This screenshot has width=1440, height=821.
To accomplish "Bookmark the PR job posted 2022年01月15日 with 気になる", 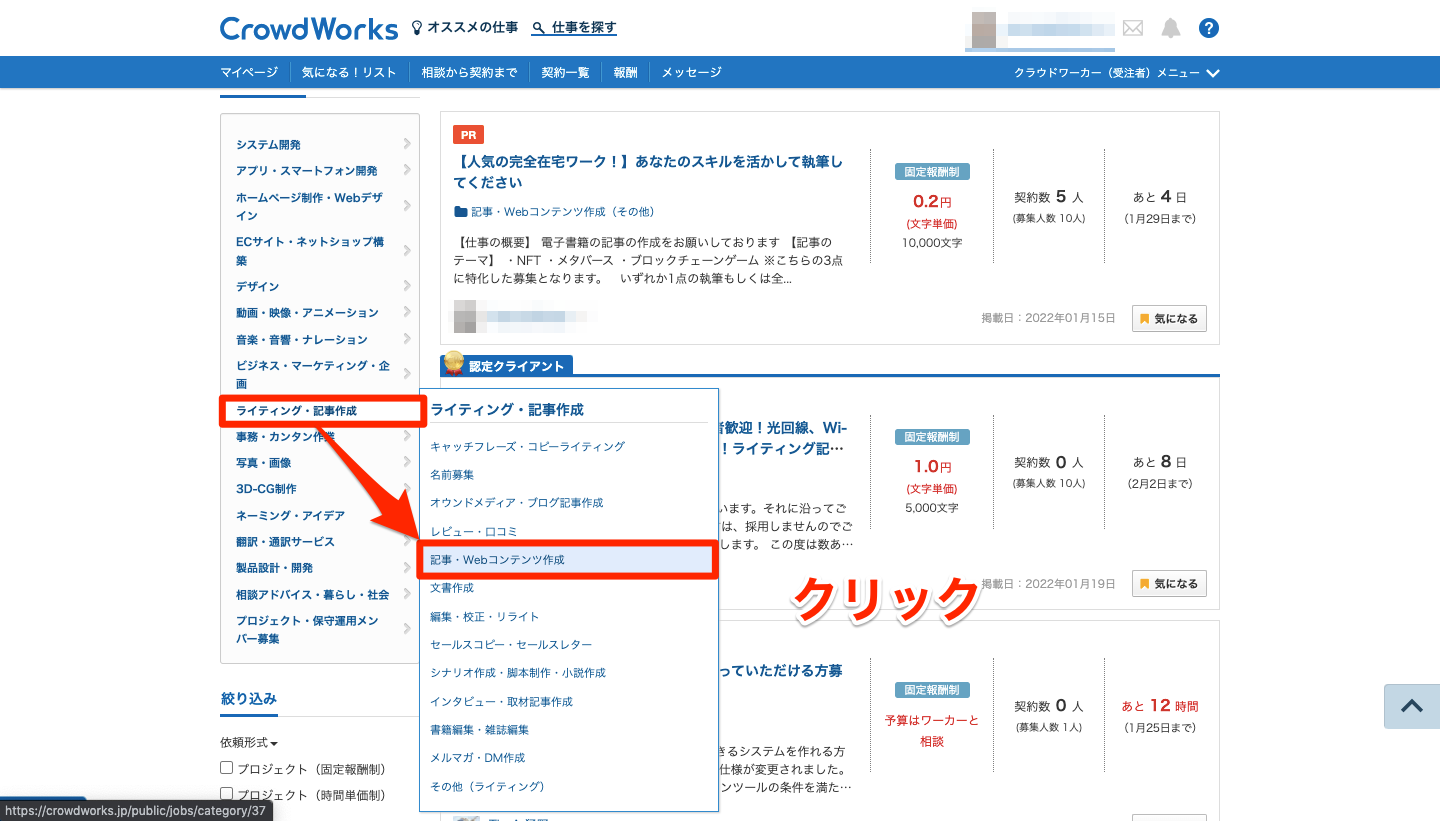I will (x=1169, y=318).
